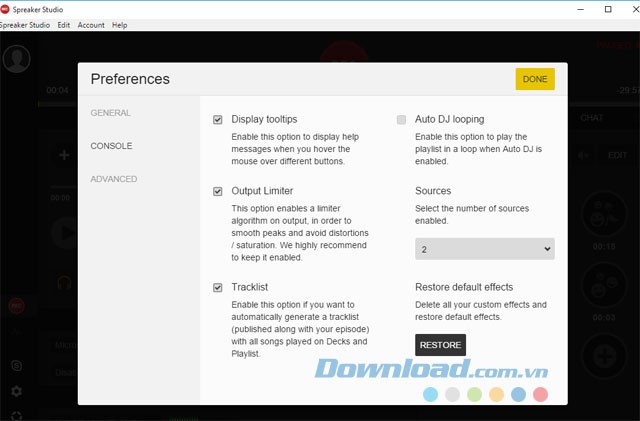This screenshot has height=421, width=640.
Task: Click the red broadcast icon in the left sidebar
Action: click(17, 306)
